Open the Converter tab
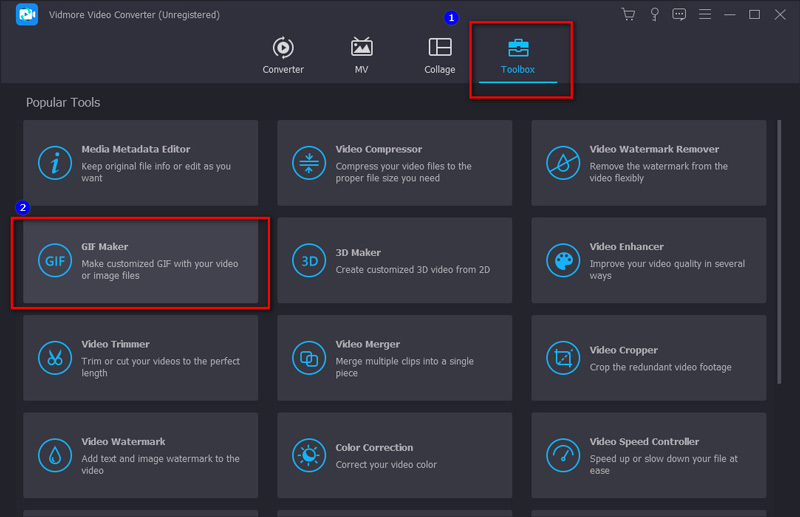Screen dimensions: 800x517 pyautogui.click(x=283, y=56)
